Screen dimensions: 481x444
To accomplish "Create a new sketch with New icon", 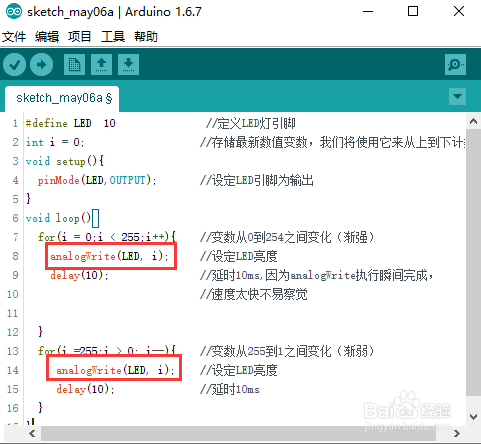I will tap(74, 65).
